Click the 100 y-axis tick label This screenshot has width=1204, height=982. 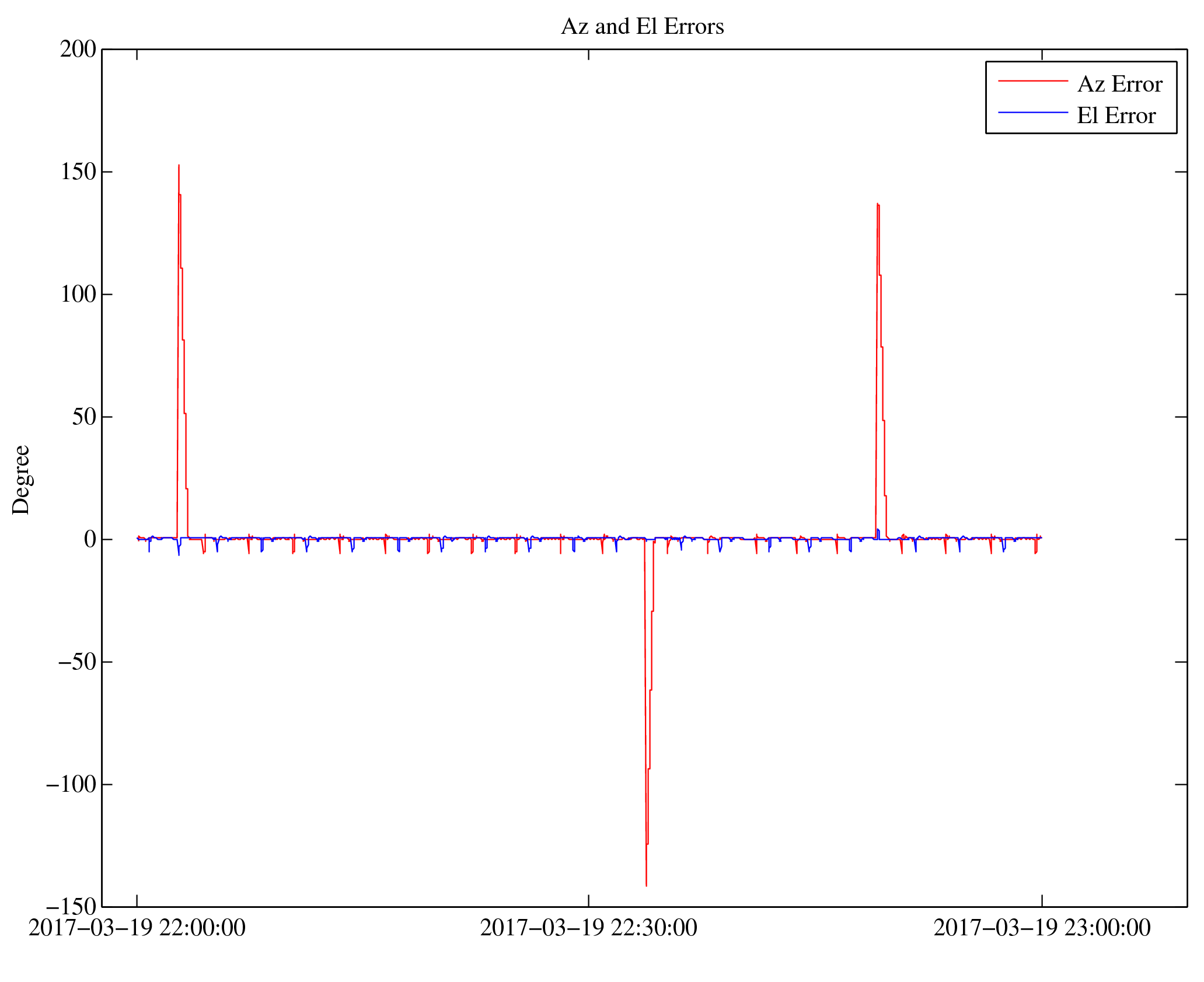coord(78,294)
